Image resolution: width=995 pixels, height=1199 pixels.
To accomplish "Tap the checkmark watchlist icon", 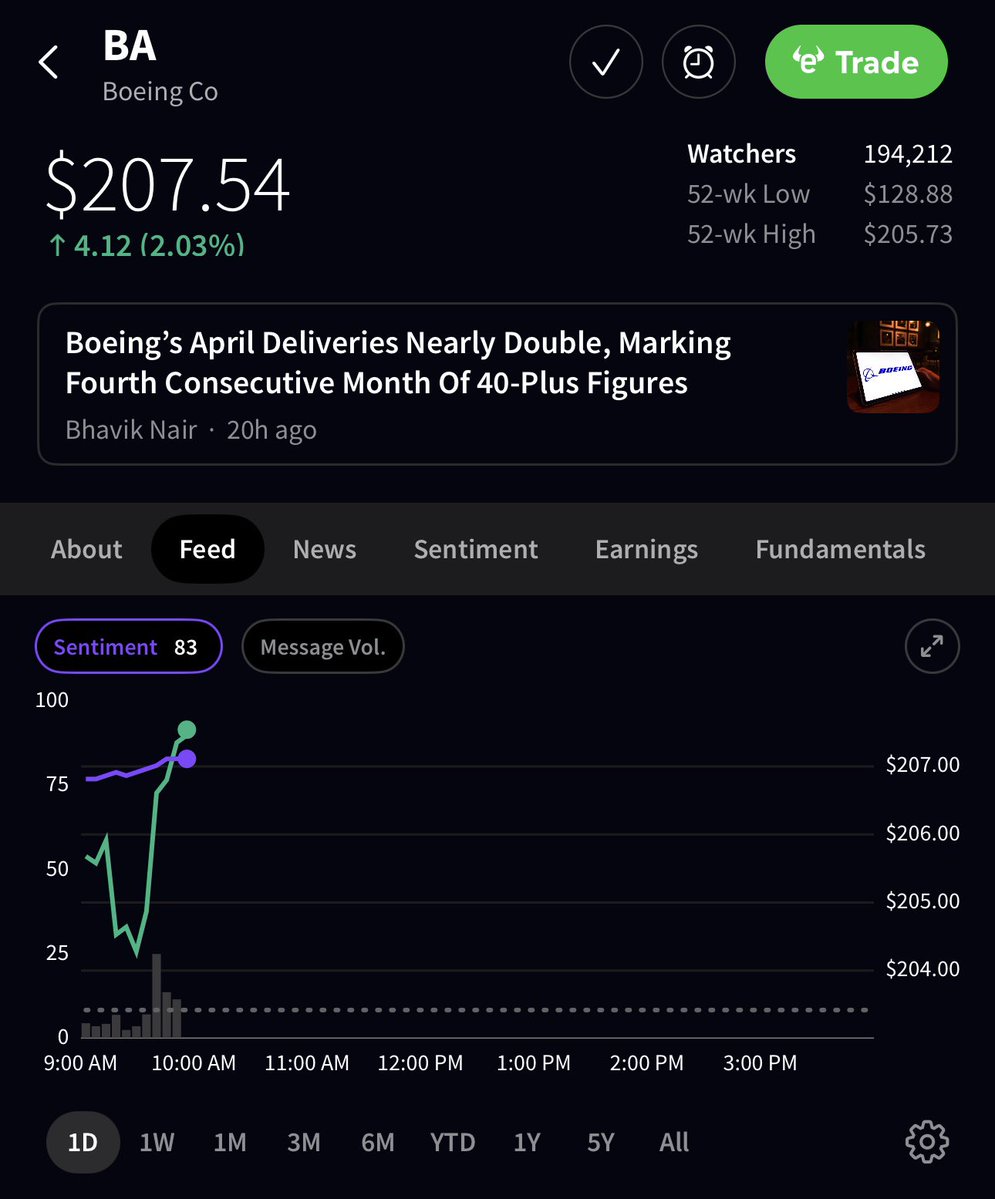I will click(x=606, y=62).
